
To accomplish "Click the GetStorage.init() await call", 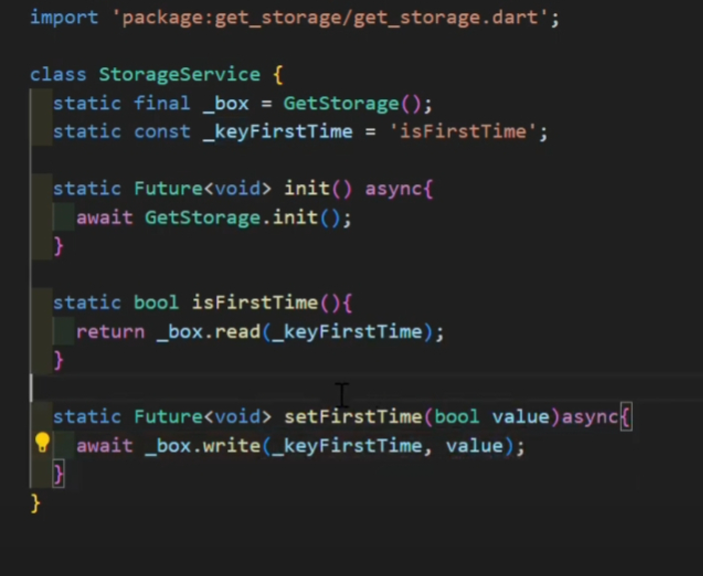I will click(243, 218).
